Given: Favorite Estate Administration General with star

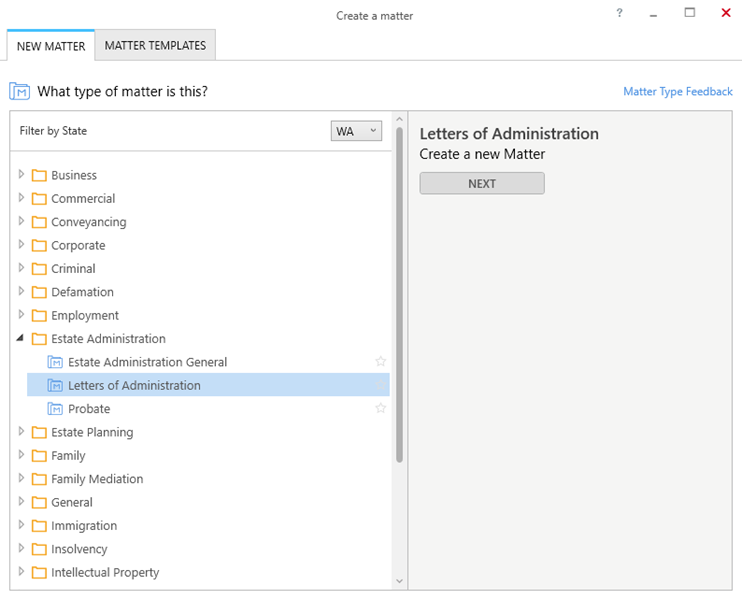Looking at the screenshot, I should (x=380, y=362).
